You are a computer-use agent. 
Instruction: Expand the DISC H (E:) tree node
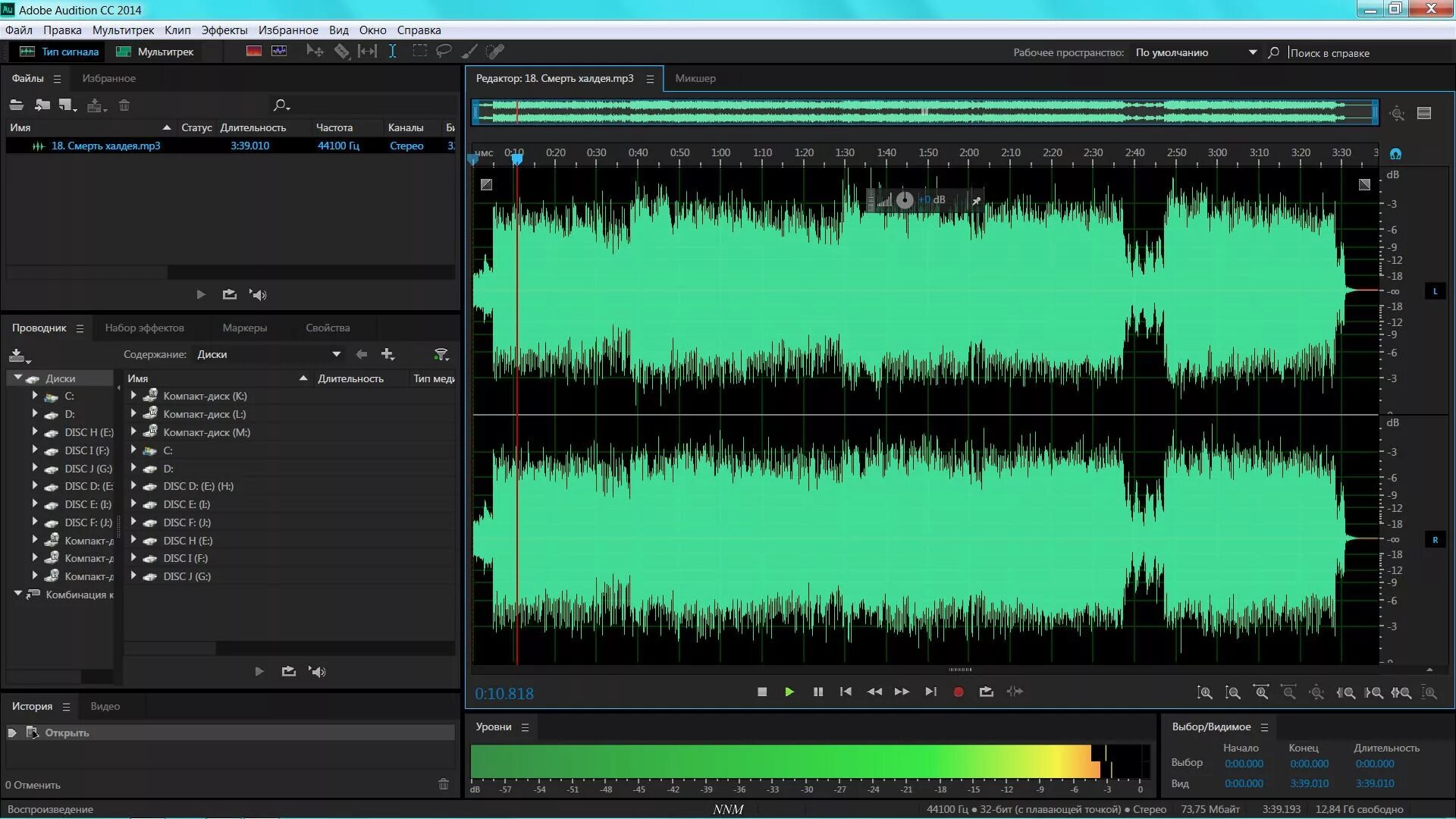point(35,432)
